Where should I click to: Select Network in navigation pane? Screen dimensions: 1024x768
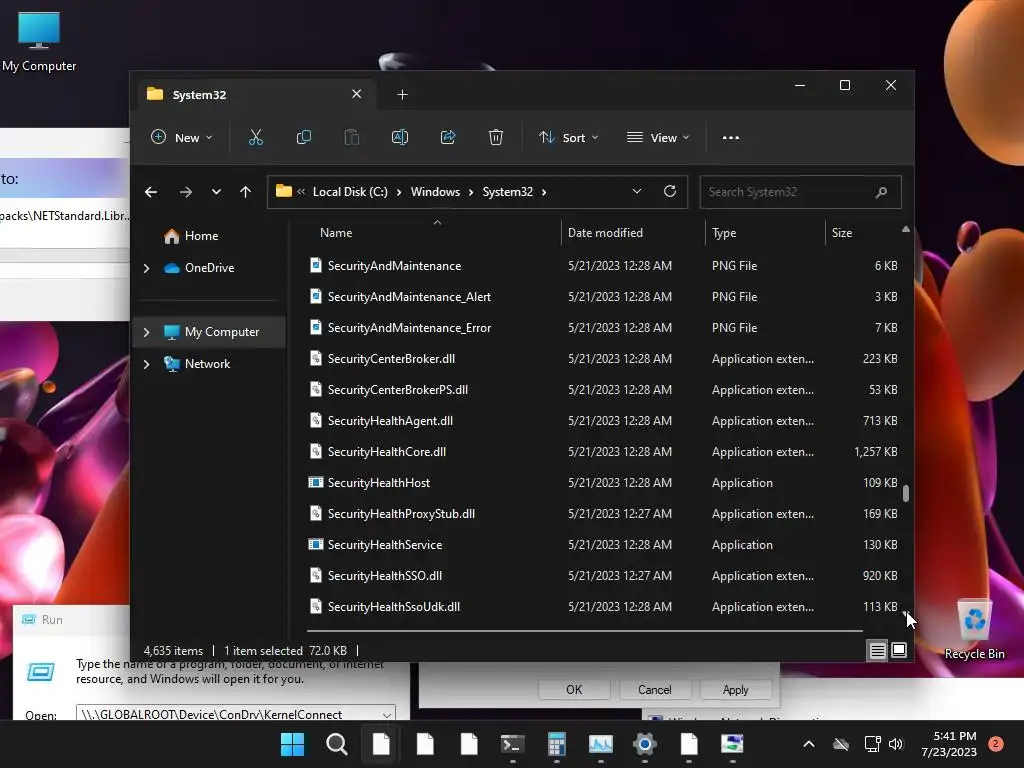coord(208,364)
